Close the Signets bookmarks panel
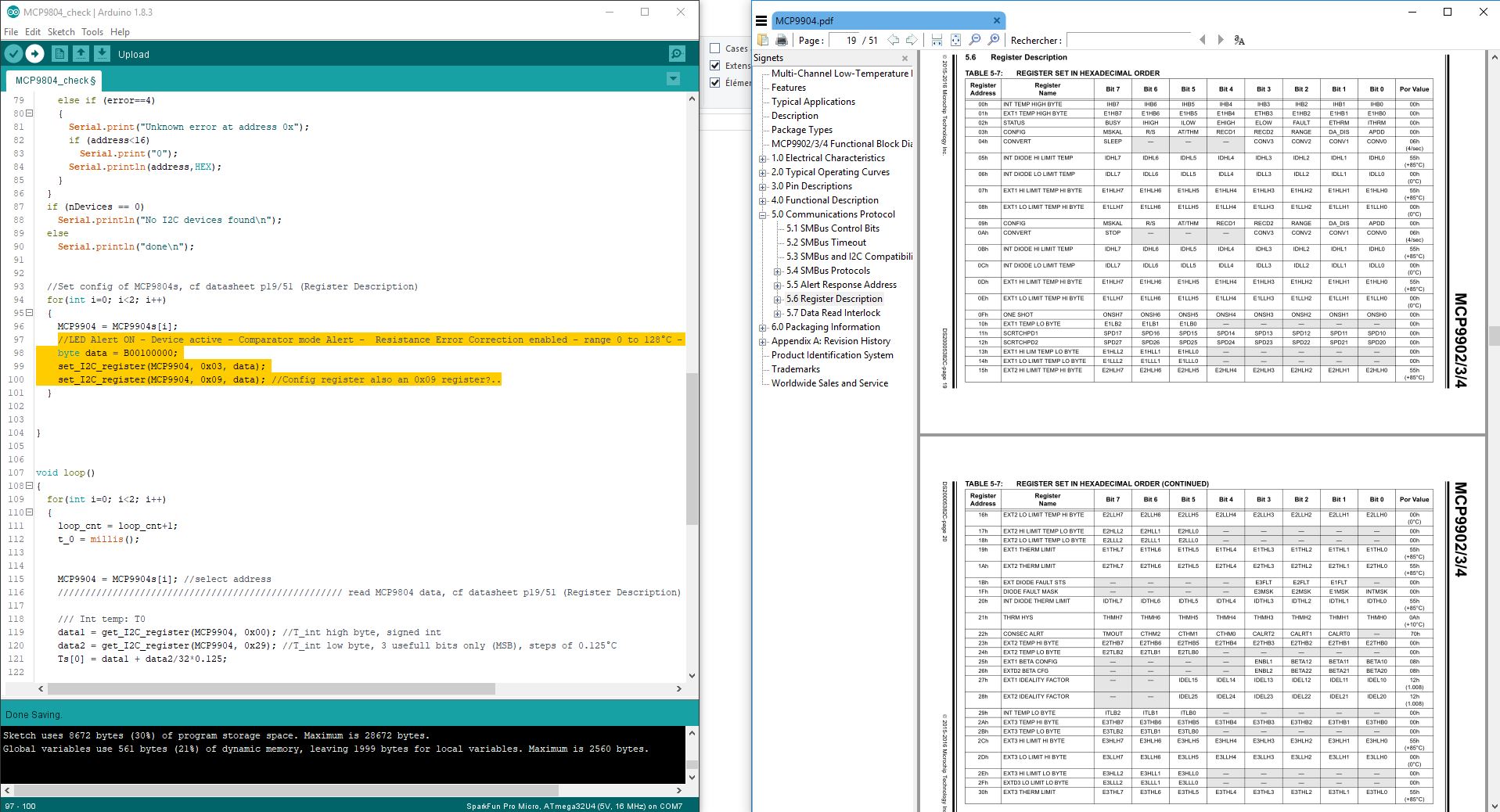The height and width of the screenshot is (812, 1500). [x=905, y=58]
